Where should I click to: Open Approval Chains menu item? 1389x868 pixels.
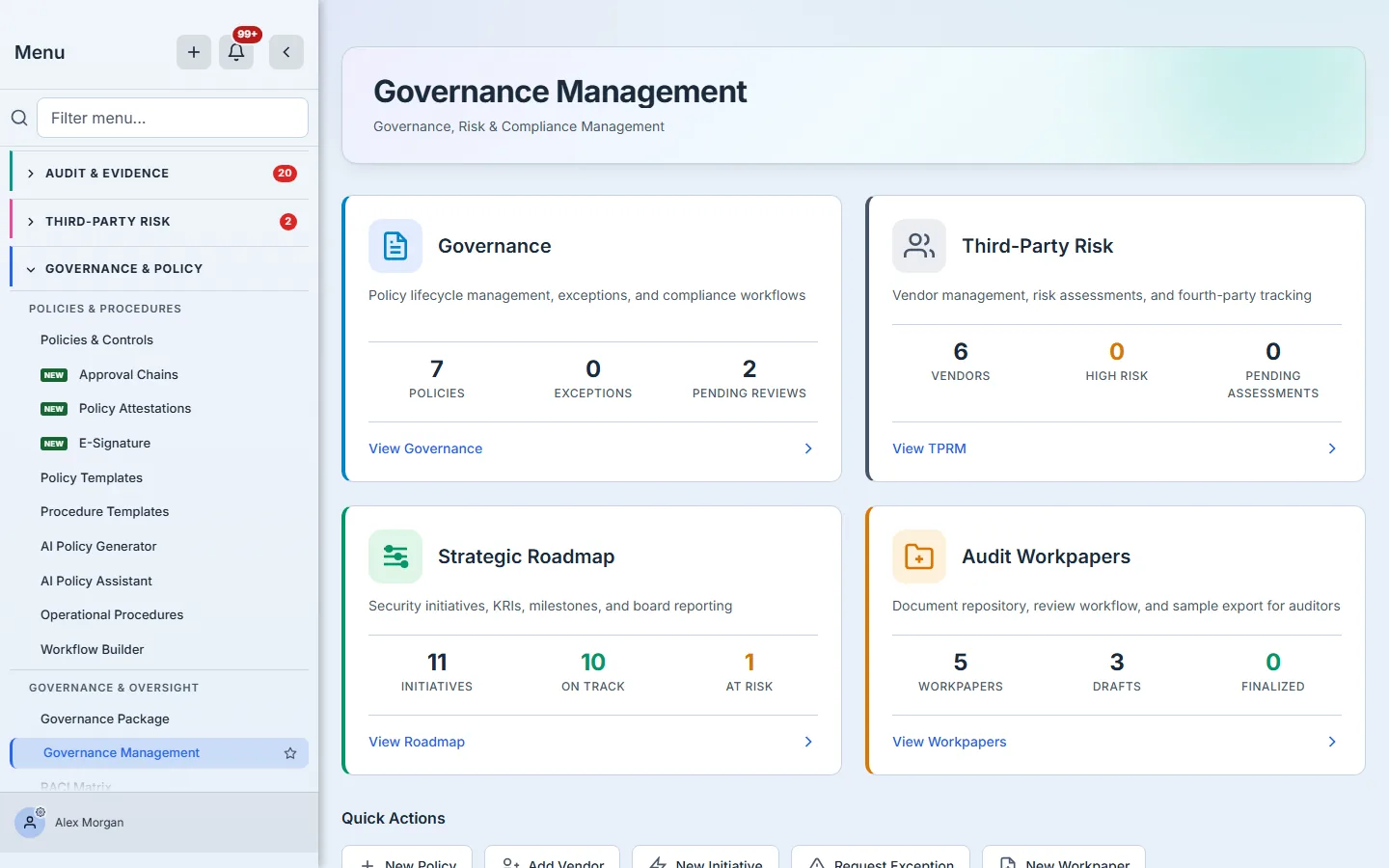point(128,375)
